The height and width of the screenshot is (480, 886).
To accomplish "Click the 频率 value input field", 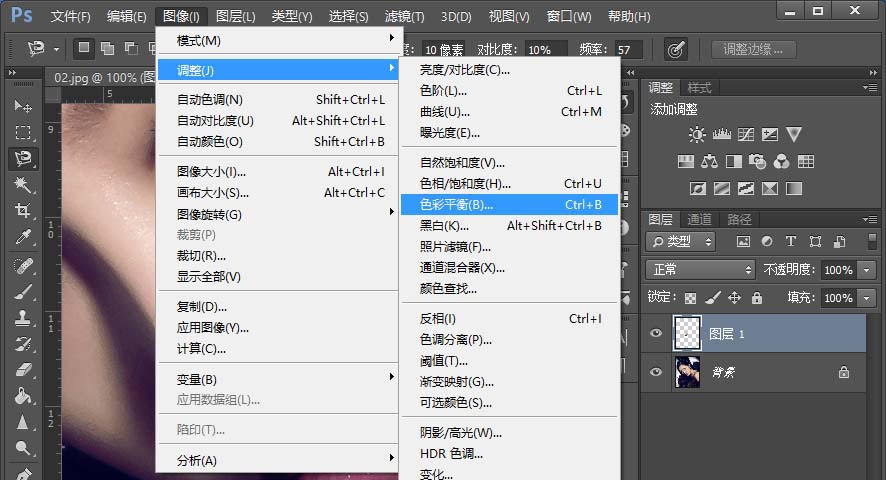I will [x=628, y=49].
